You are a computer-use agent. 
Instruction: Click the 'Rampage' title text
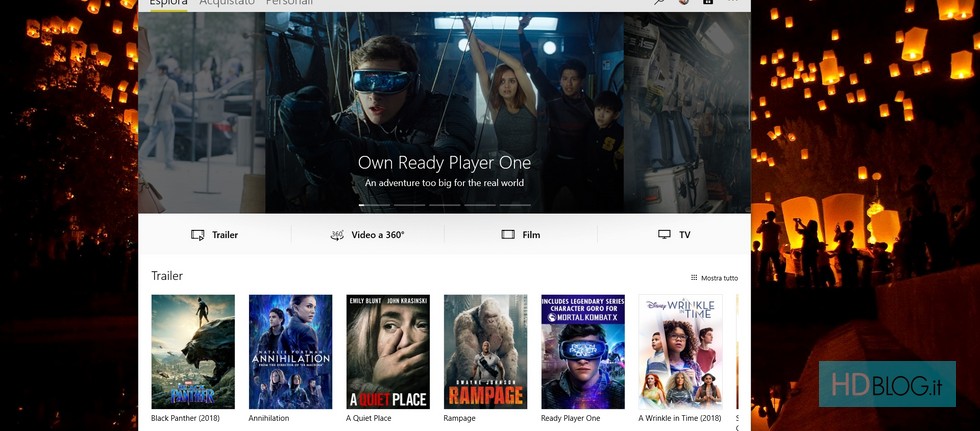click(x=459, y=418)
